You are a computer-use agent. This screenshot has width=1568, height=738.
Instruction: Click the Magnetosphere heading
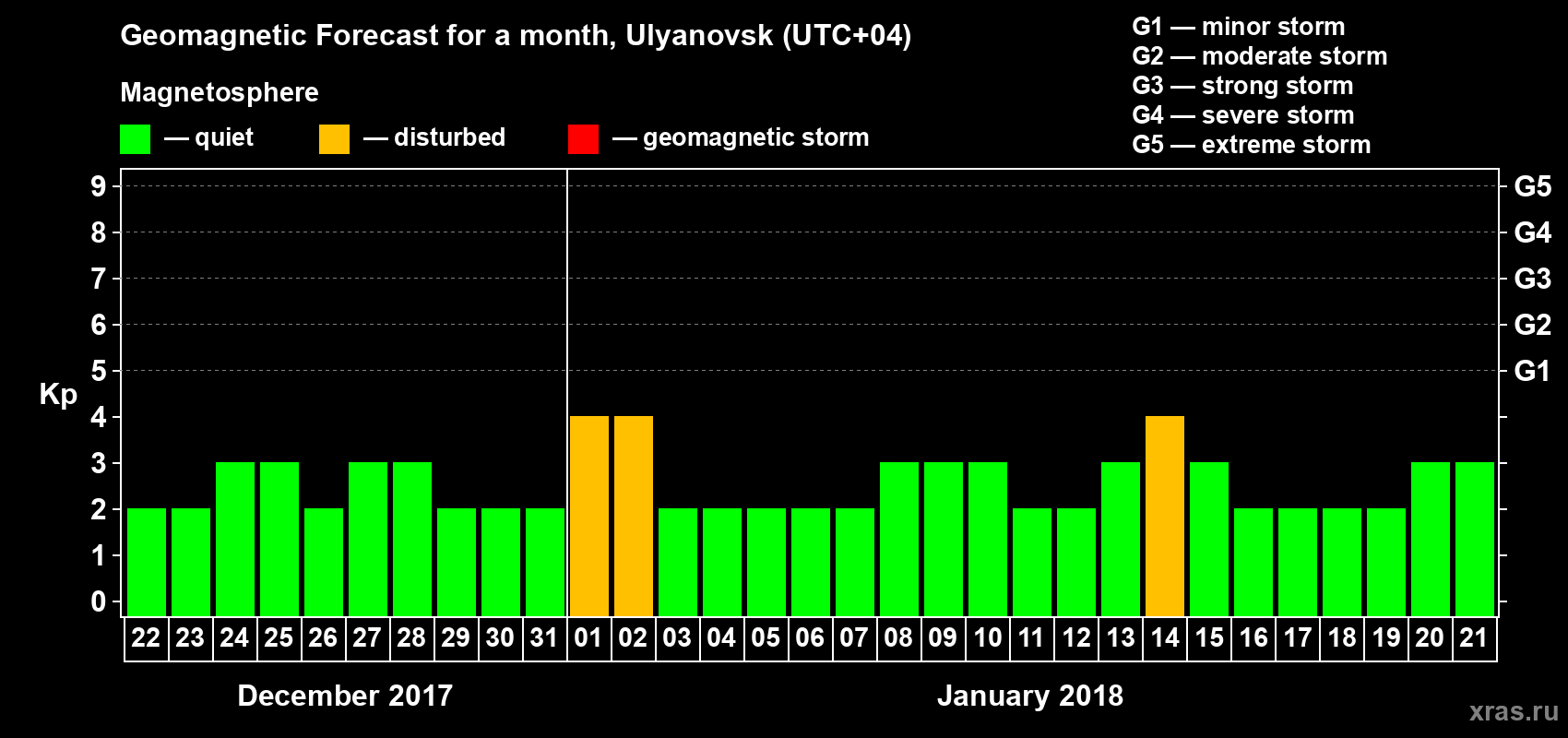(220, 93)
